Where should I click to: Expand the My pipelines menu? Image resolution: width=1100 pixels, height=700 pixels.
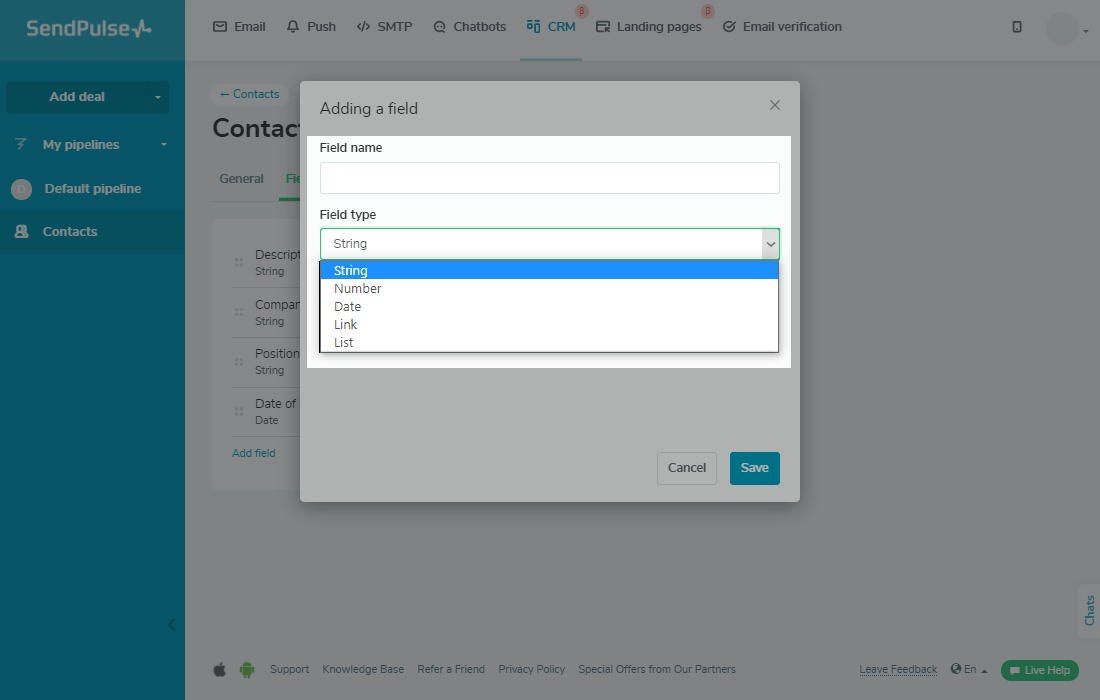[x=164, y=145]
